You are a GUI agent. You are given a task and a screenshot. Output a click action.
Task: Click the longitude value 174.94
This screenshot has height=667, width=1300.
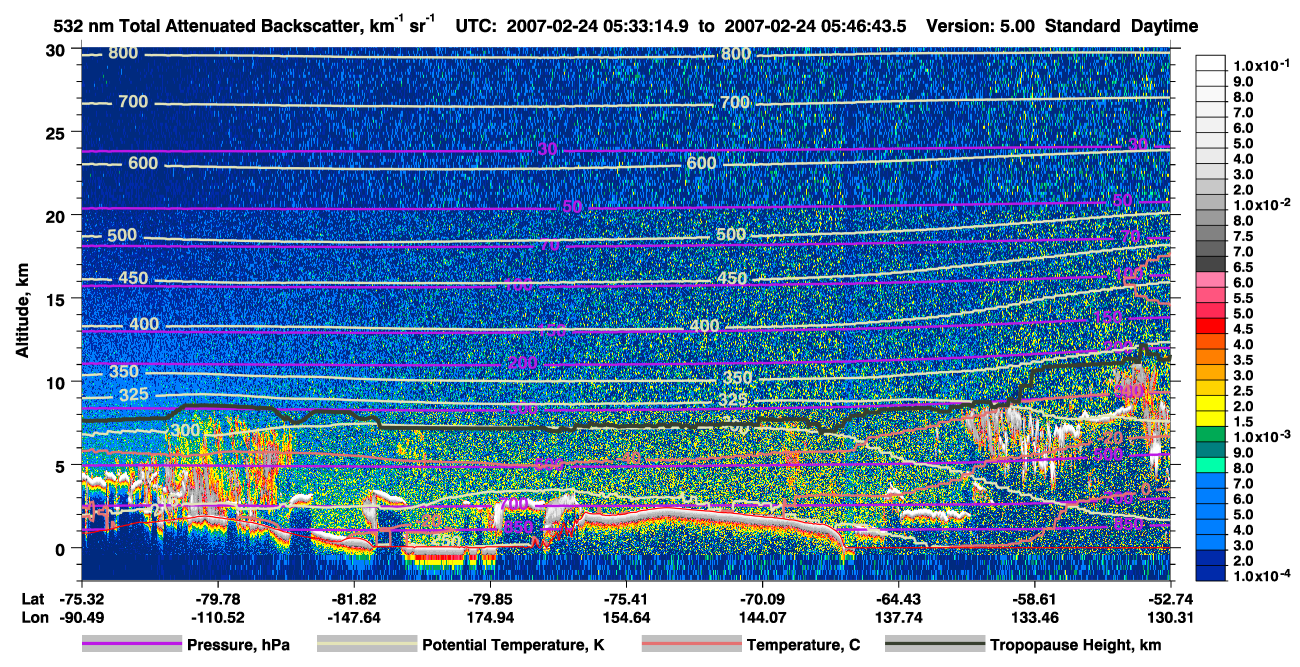[x=490, y=617]
